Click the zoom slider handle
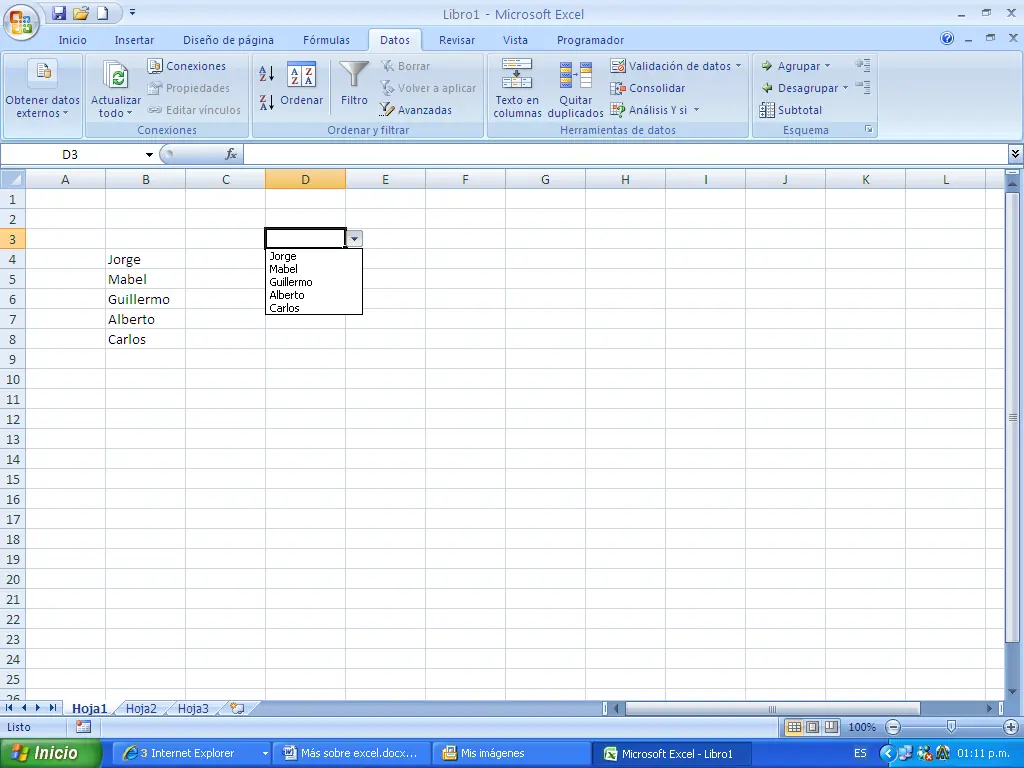The height and width of the screenshot is (768, 1024). point(952,727)
